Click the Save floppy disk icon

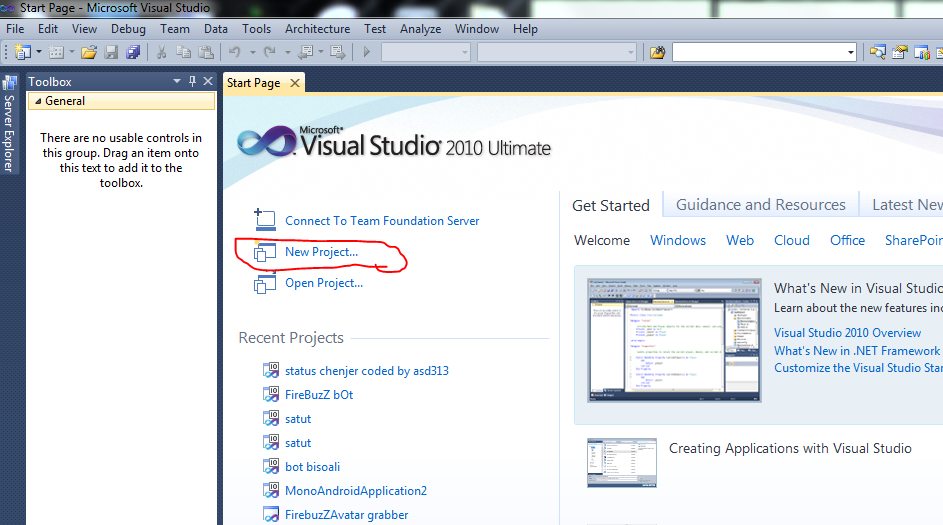(111, 52)
